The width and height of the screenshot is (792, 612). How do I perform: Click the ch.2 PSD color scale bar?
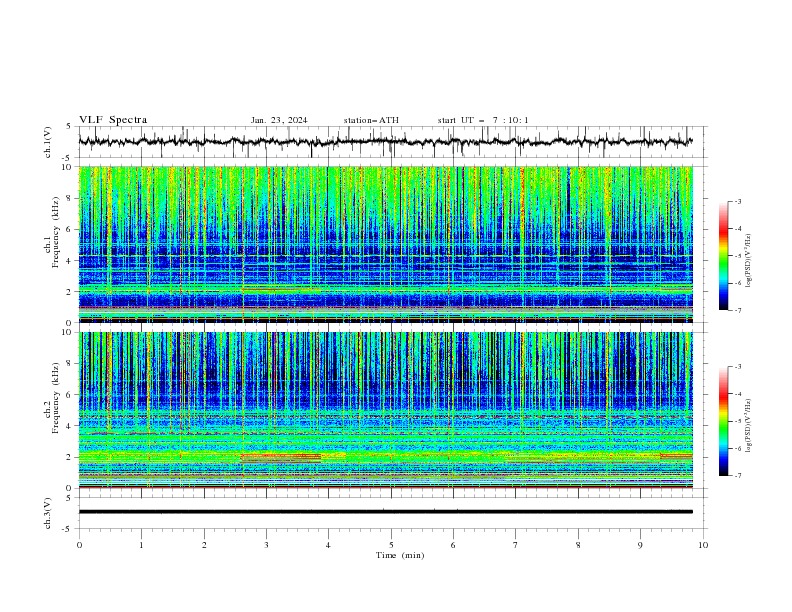pos(723,421)
